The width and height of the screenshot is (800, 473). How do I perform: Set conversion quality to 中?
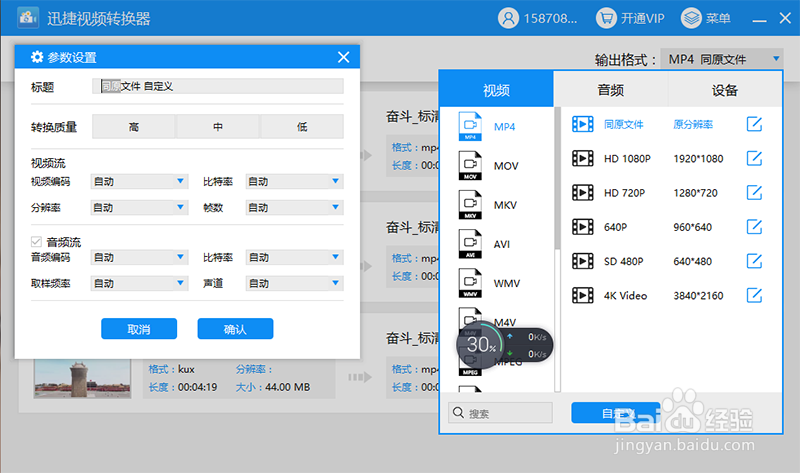(x=218, y=127)
